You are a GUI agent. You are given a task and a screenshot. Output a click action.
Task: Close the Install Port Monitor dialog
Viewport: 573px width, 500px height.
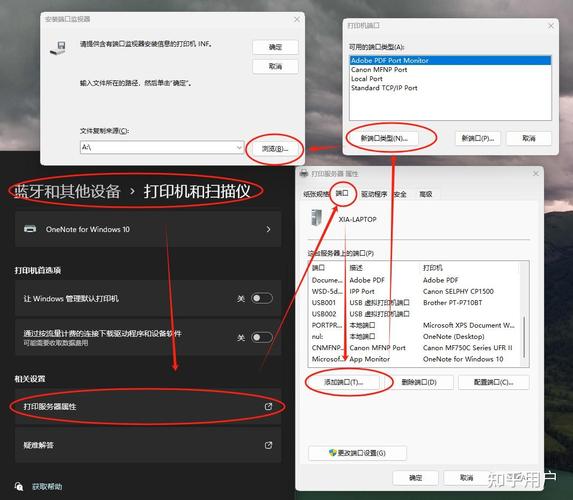(x=297, y=19)
